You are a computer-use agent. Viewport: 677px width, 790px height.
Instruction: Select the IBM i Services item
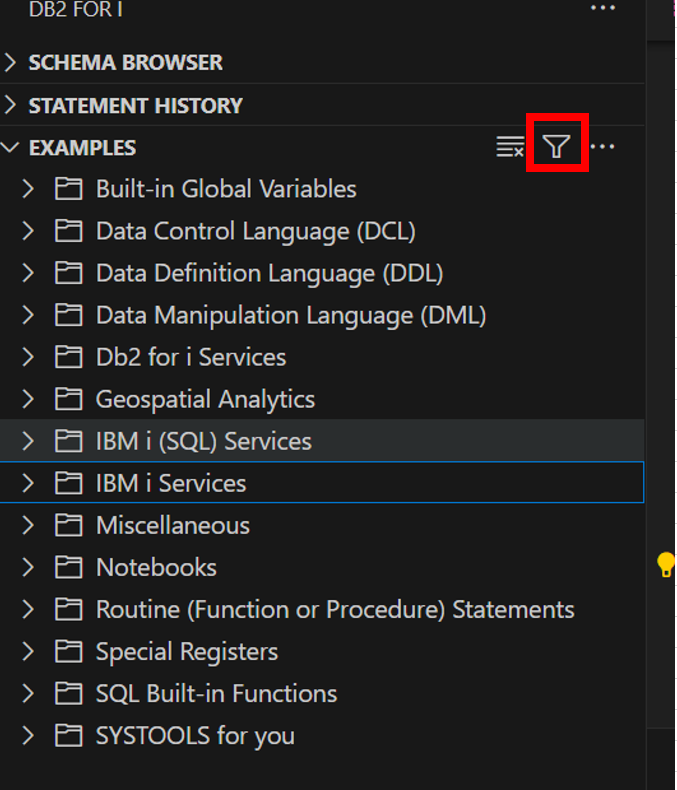(171, 483)
